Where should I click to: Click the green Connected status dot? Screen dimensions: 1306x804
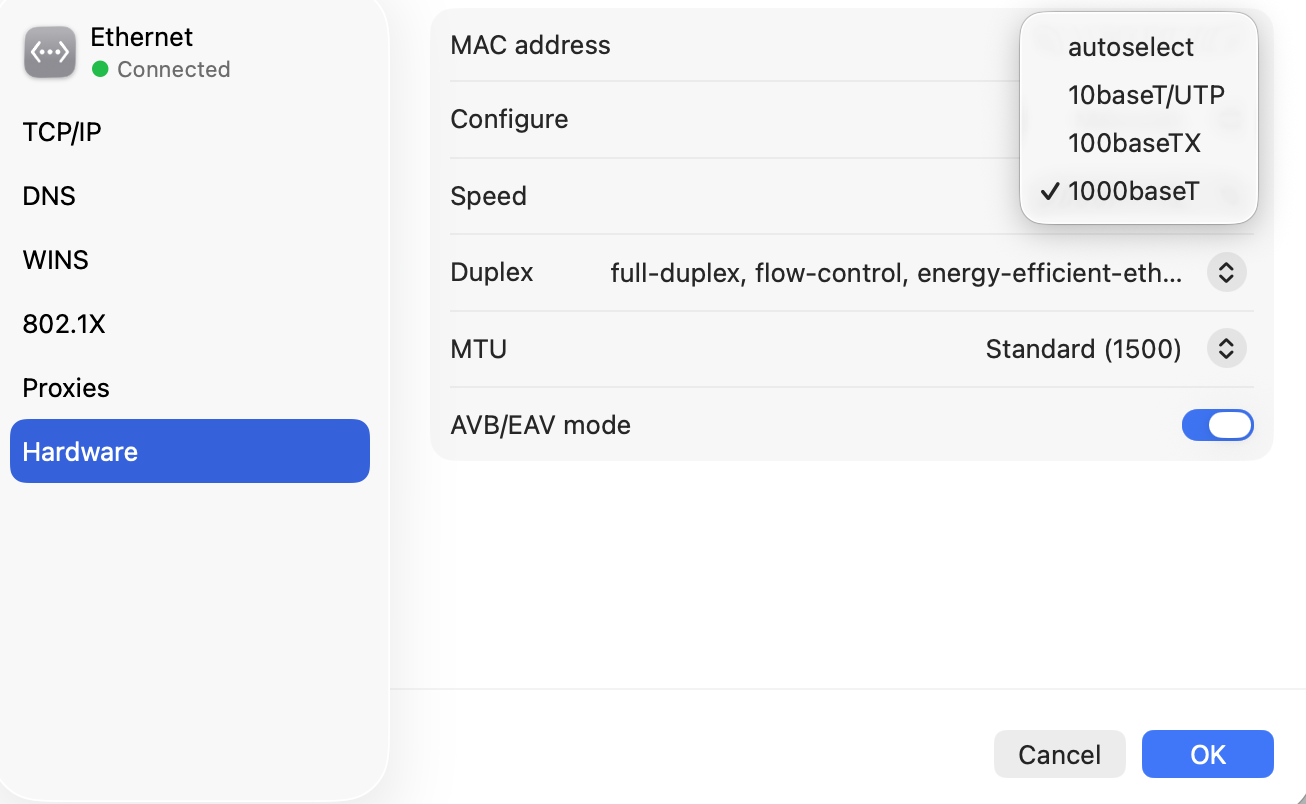pos(100,69)
